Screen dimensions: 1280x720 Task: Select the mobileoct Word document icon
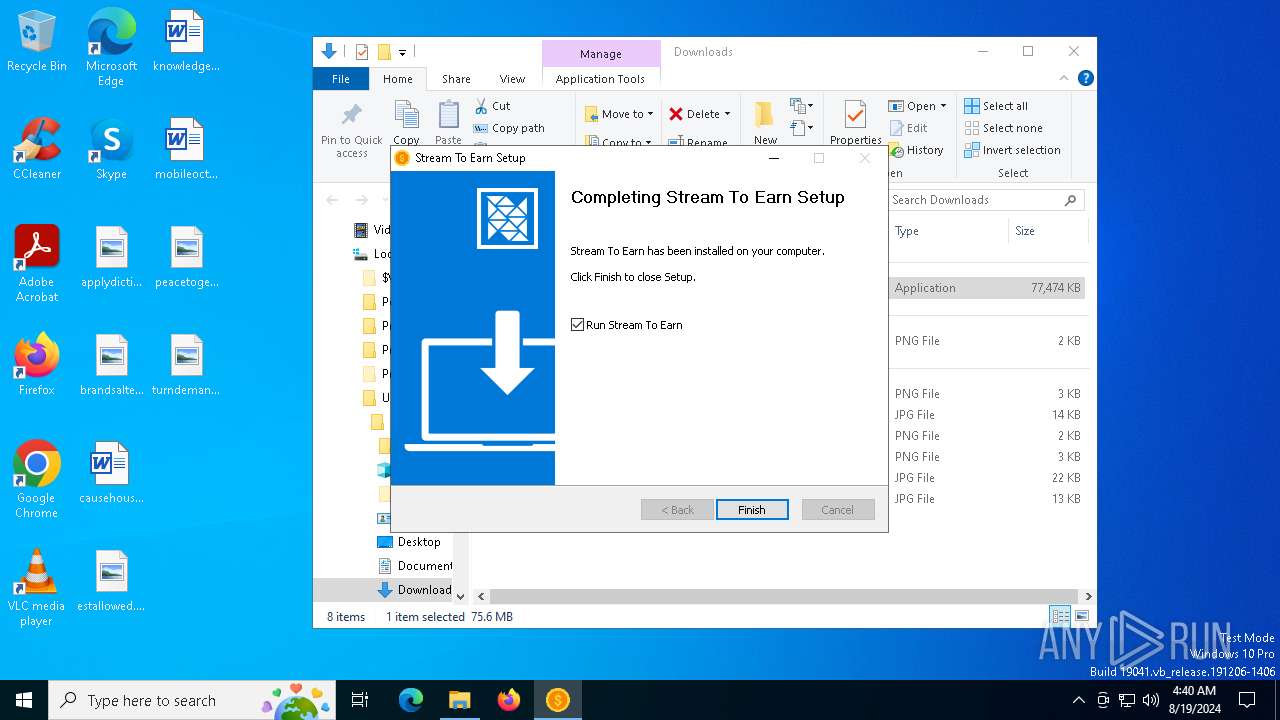click(x=185, y=149)
